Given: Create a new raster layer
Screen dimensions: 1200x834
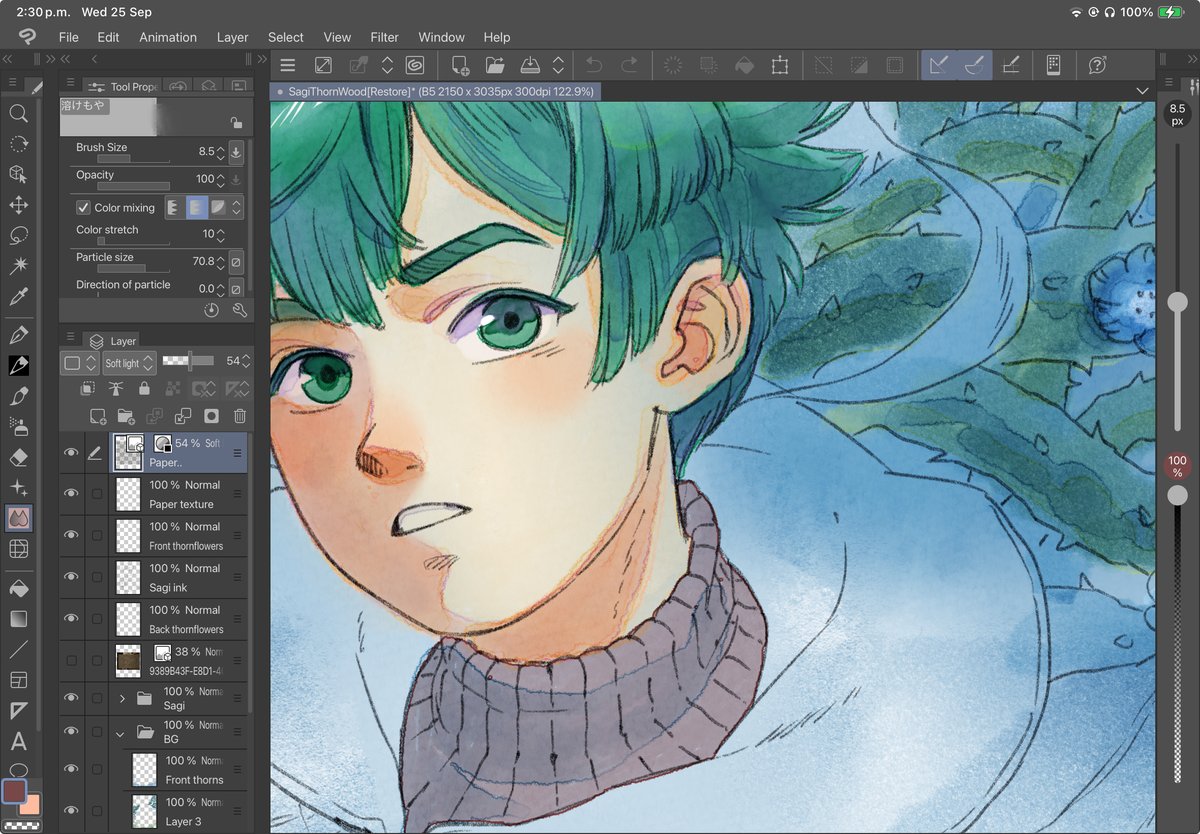Looking at the screenshot, I should click(x=98, y=417).
